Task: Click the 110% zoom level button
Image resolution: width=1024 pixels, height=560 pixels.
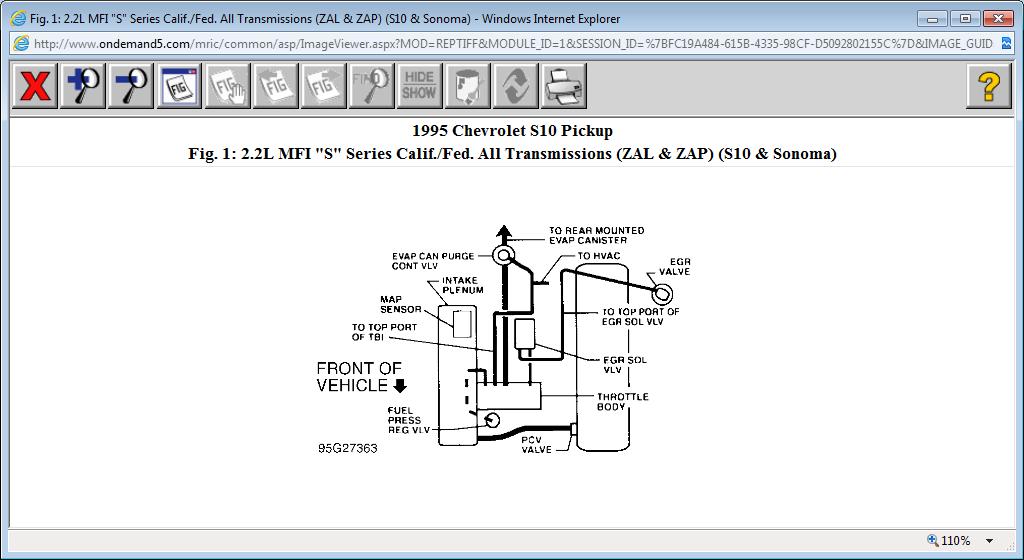Action: point(949,540)
